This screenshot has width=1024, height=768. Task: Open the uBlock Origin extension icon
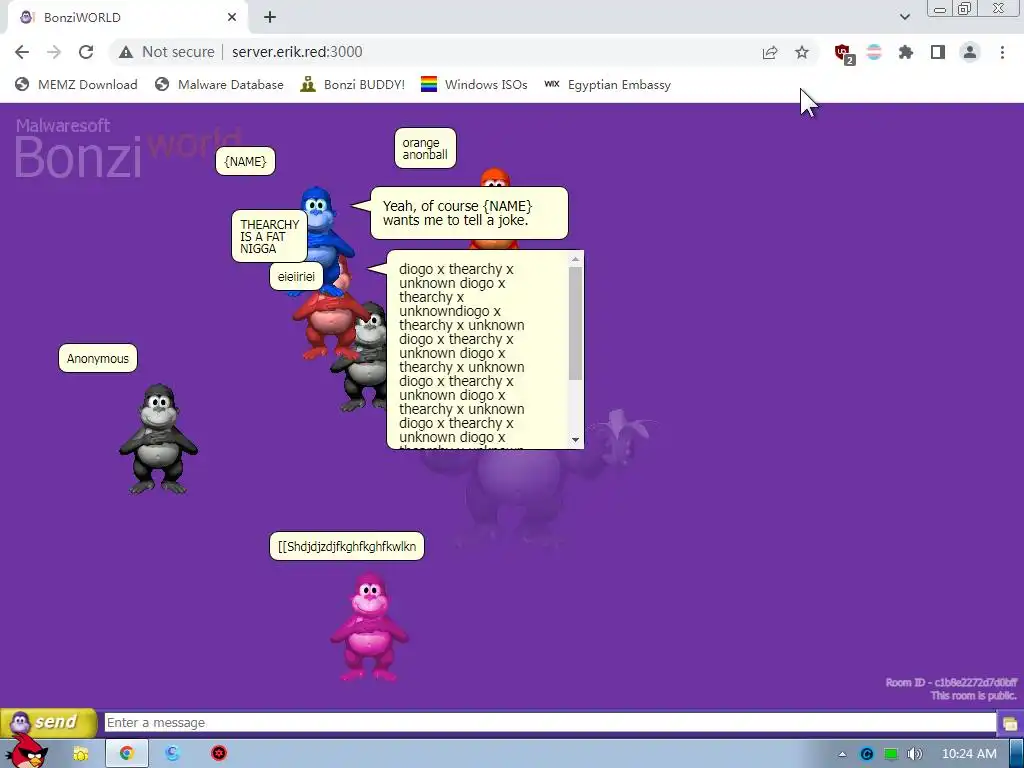click(844, 53)
